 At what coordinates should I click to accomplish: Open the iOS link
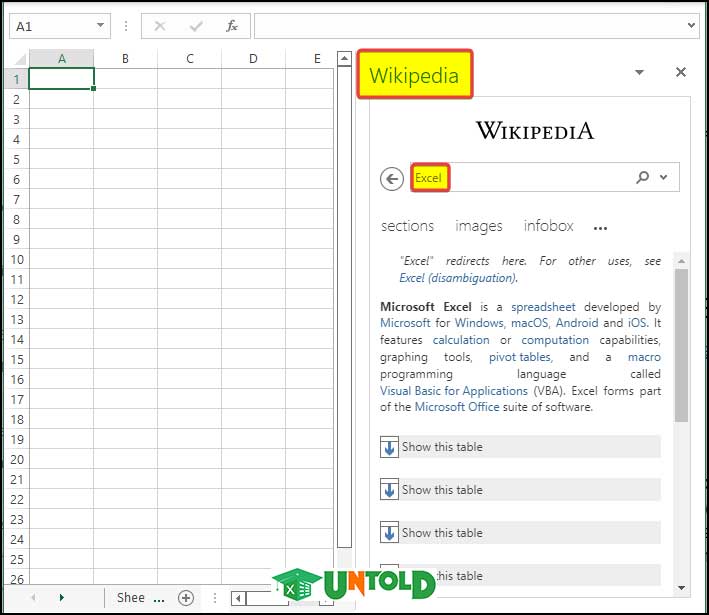(638, 323)
